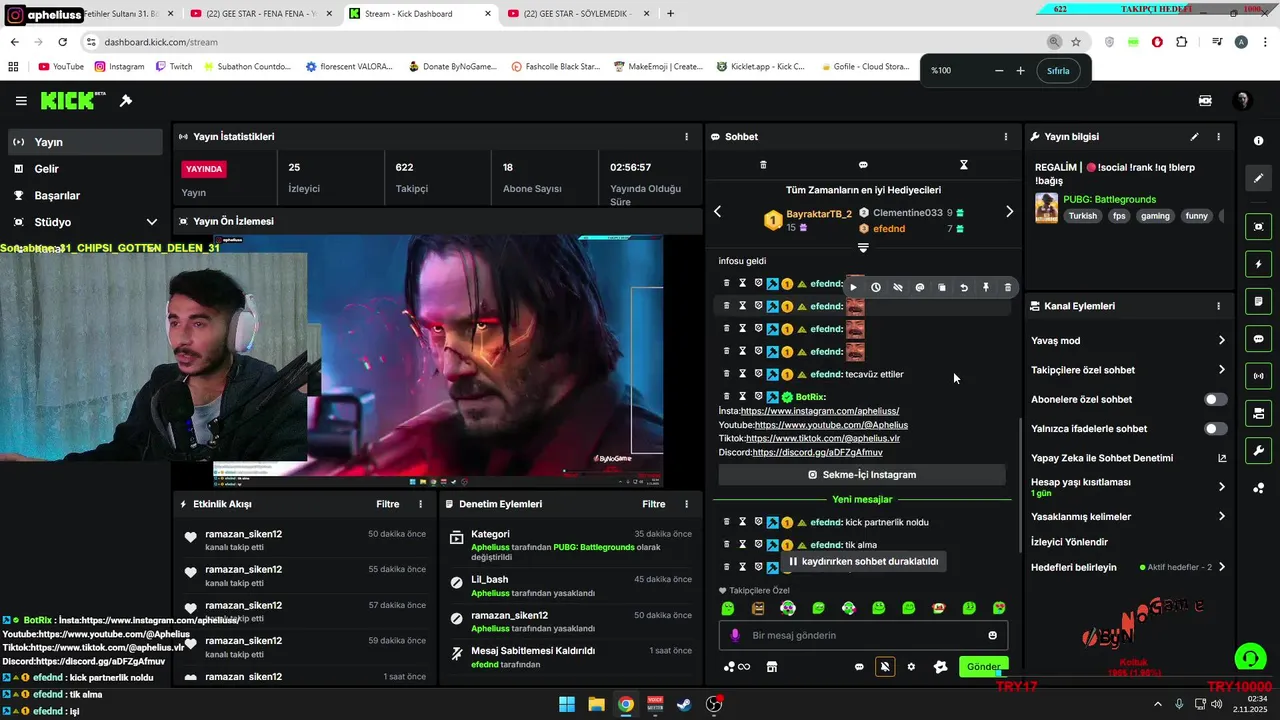1280x720 pixels.
Task: Click the info icon in the right sidebar
Action: [1258, 141]
